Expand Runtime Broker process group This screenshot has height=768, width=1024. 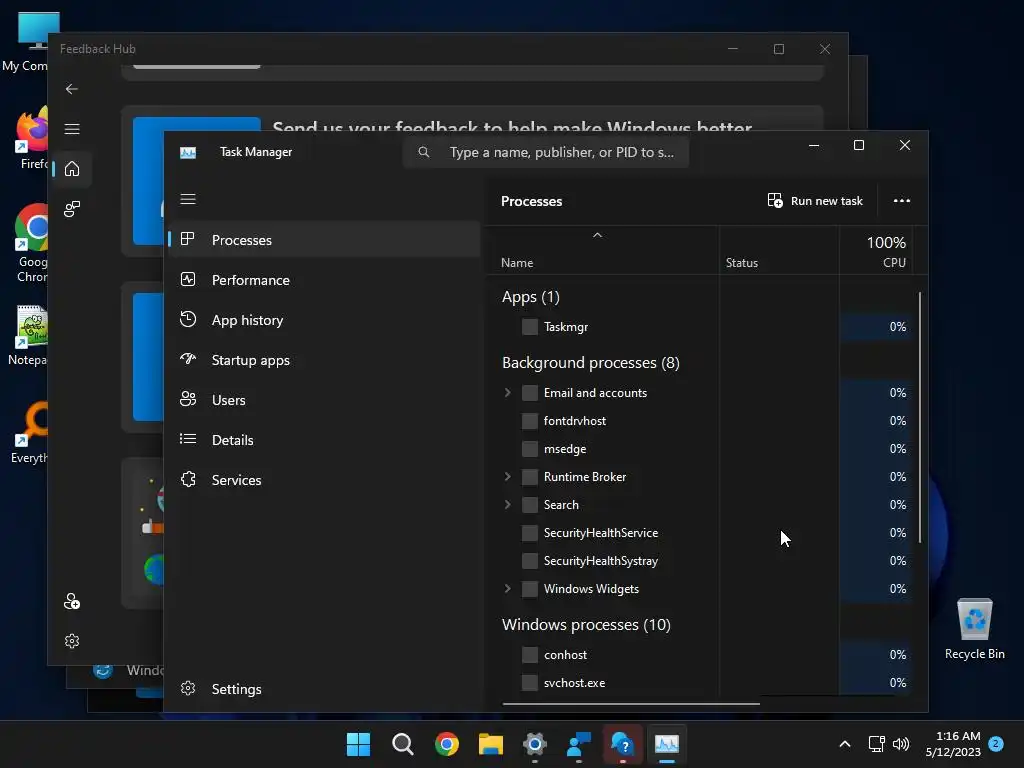[507, 477]
